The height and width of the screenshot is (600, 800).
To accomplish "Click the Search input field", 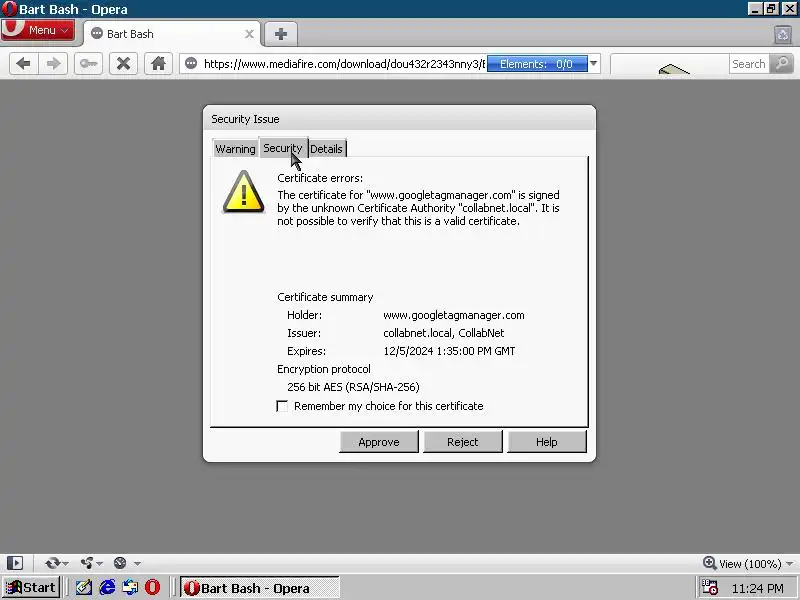I will [748, 64].
